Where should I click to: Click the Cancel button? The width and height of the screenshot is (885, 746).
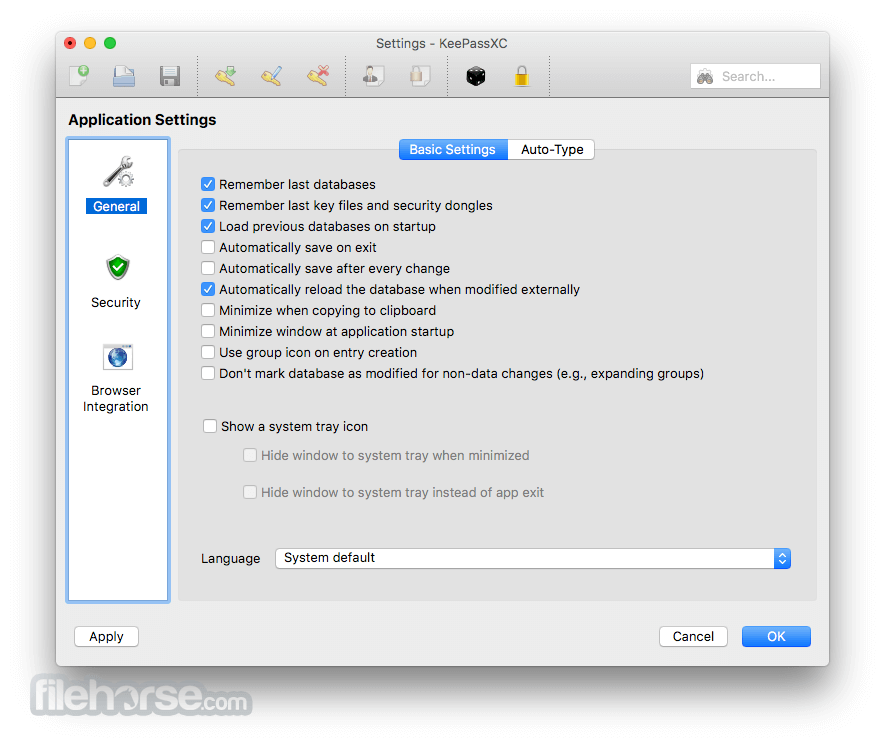[693, 637]
